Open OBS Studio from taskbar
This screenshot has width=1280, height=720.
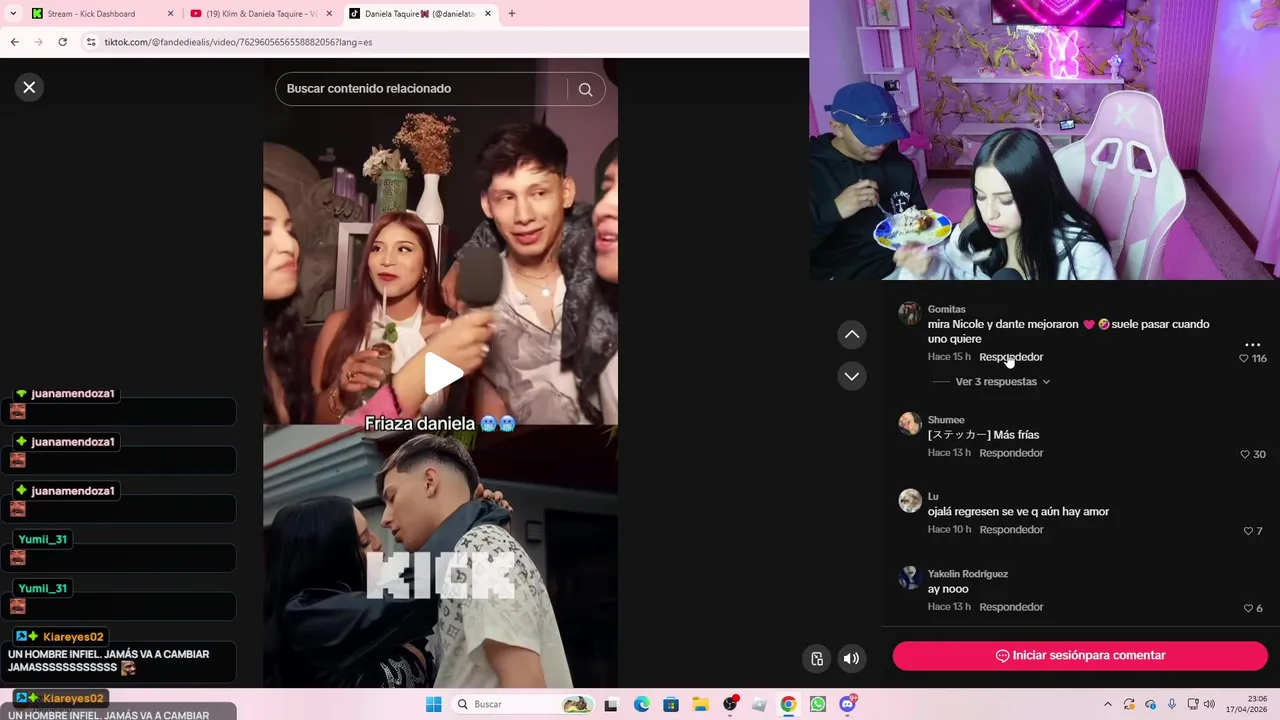click(x=730, y=704)
